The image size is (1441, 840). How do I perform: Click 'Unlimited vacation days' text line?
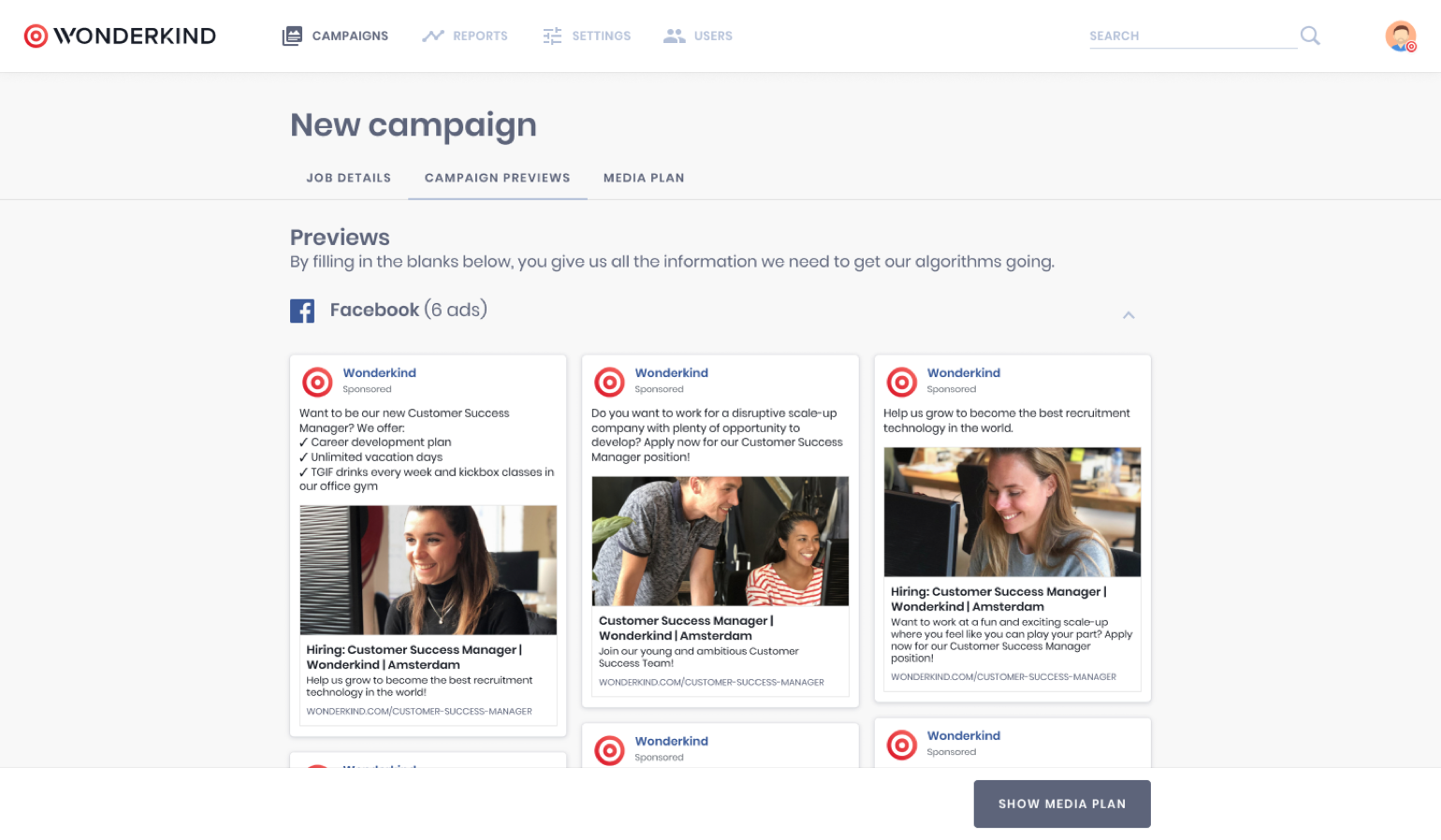(371, 456)
